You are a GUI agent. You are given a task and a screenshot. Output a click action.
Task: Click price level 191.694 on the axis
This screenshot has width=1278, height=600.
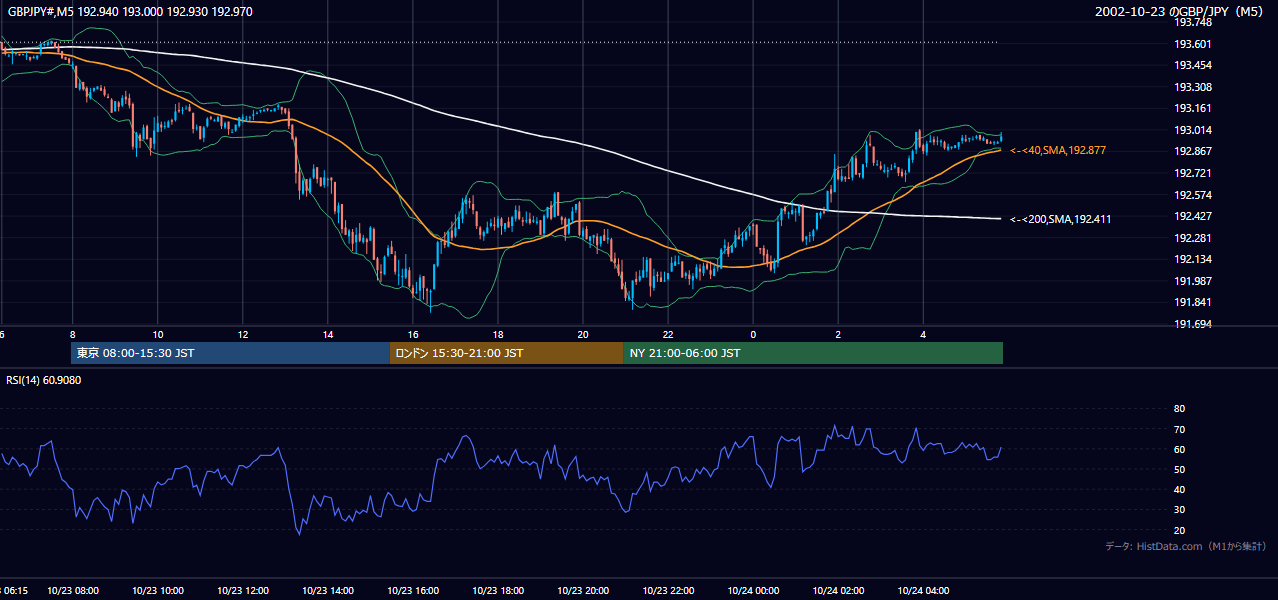(1192, 325)
